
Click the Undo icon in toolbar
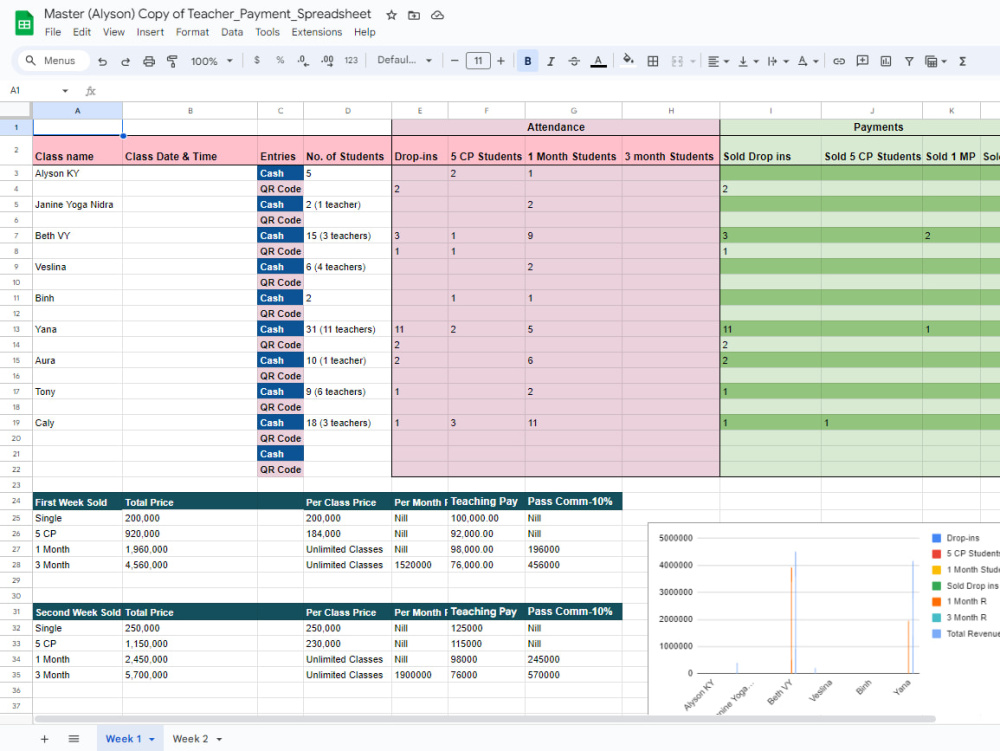point(102,61)
